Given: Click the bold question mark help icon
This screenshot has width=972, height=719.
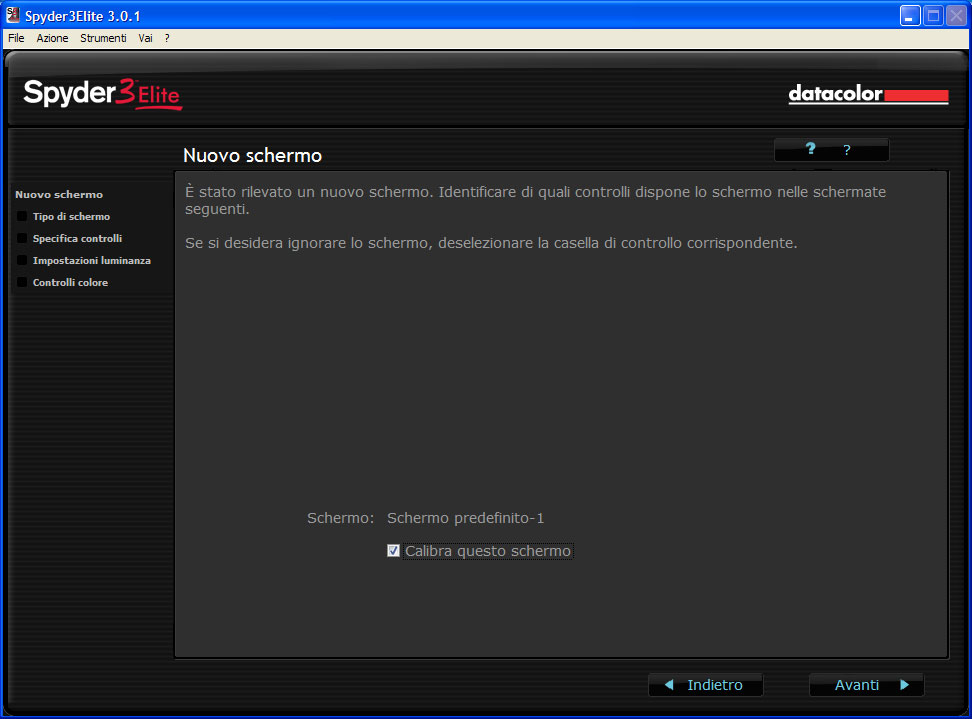Looking at the screenshot, I should pyautogui.click(x=810, y=149).
